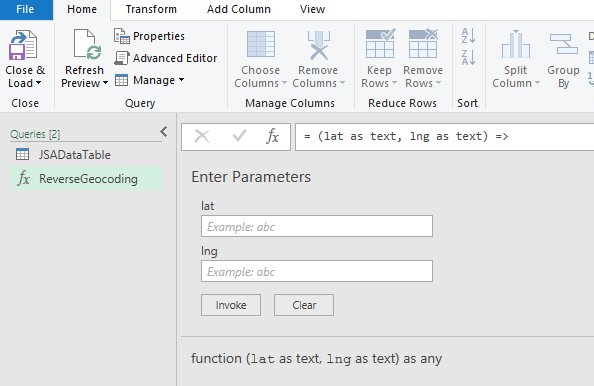The height and width of the screenshot is (386, 594).
Task: Open query Properties
Action: 149,36
